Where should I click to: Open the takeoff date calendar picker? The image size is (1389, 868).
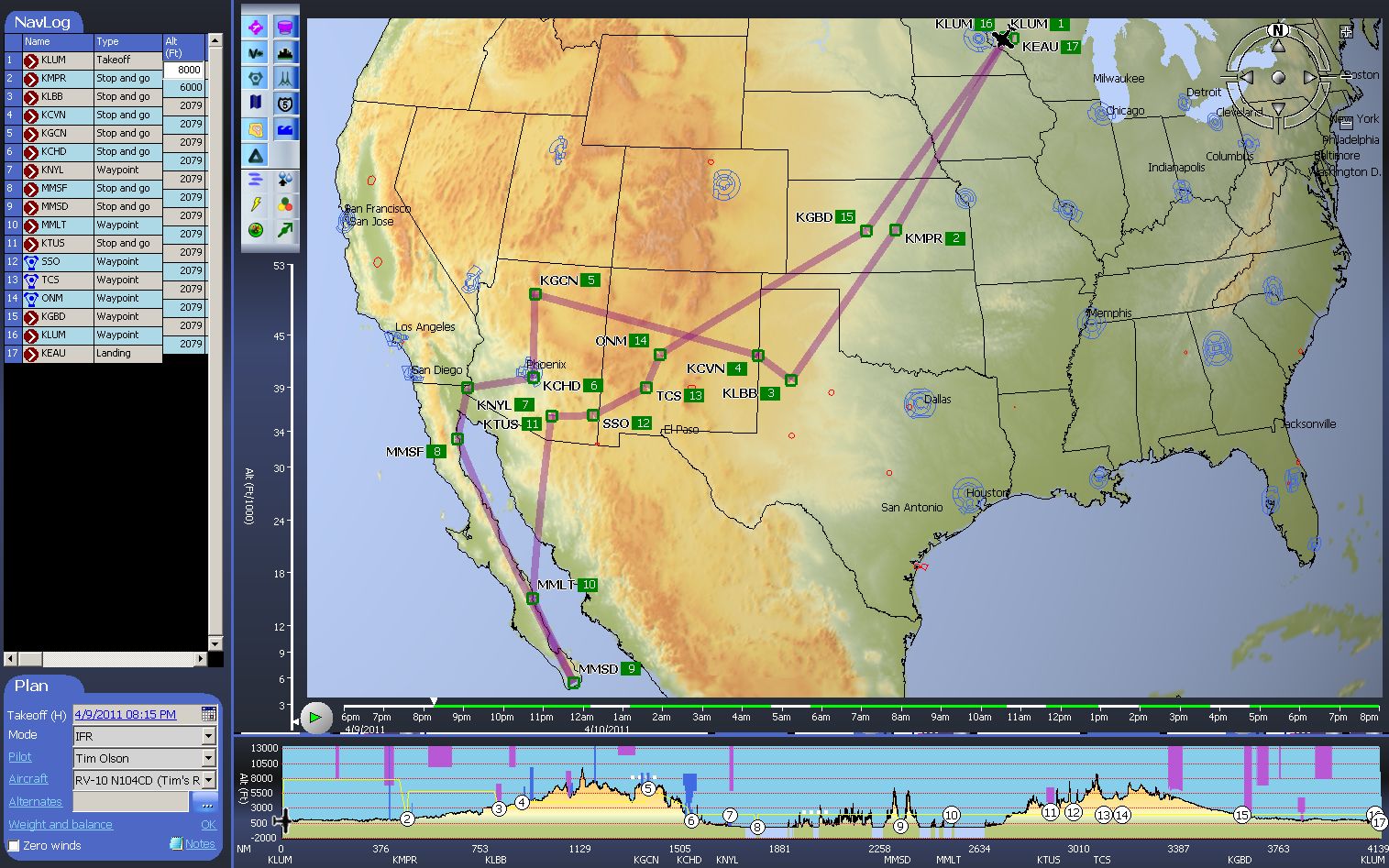pos(209,714)
